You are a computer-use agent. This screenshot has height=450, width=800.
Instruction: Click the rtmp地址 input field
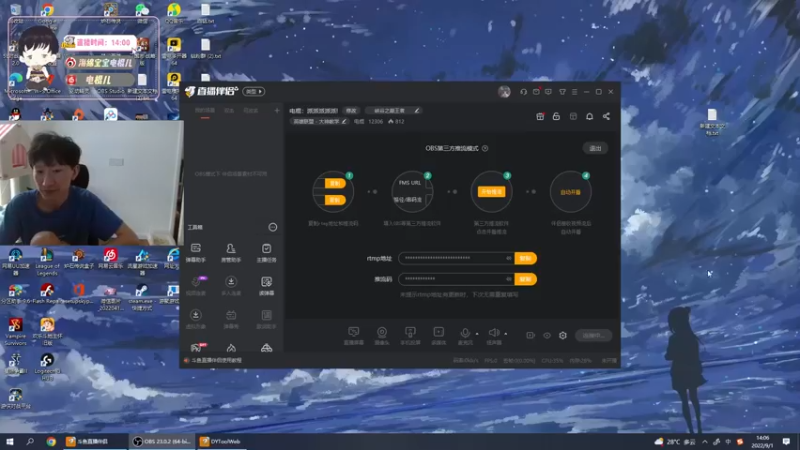[457, 258]
